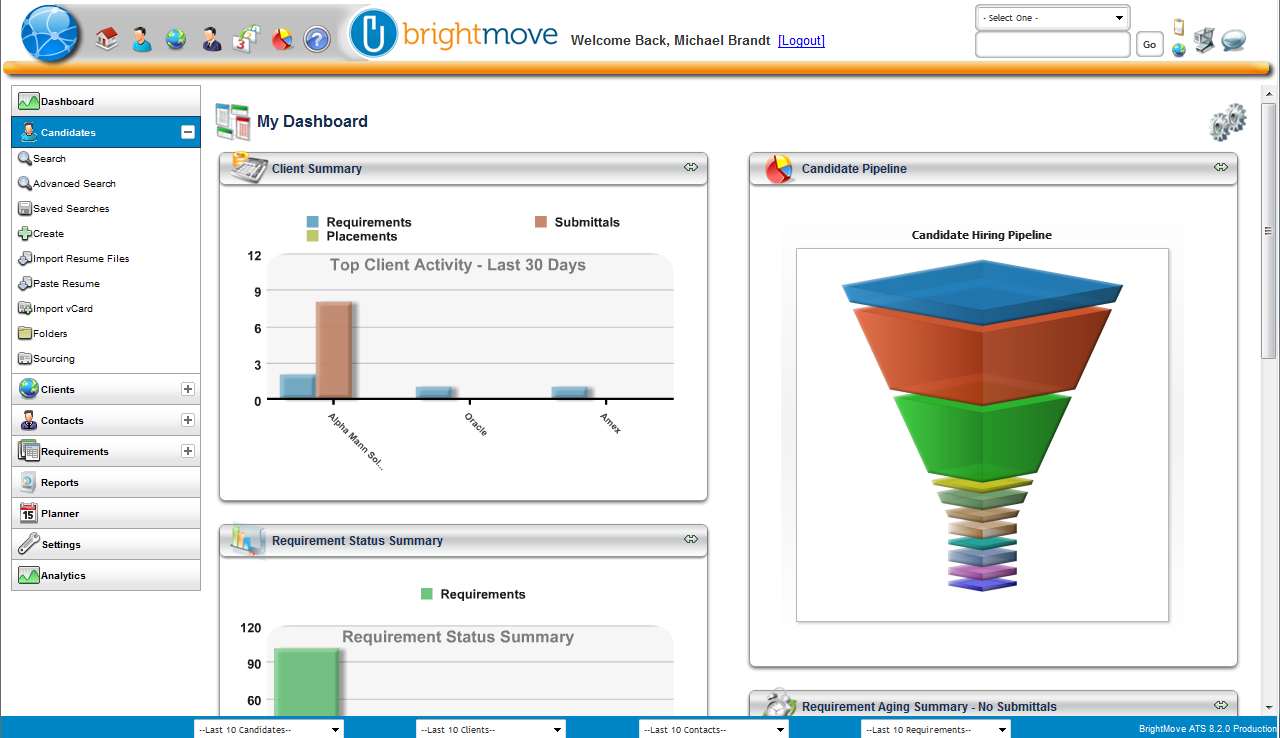This screenshot has height=738, width=1280.
Task: Click the blue-shirt candidate person toolbar icon
Action: pyautogui.click(x=141, y=39)
